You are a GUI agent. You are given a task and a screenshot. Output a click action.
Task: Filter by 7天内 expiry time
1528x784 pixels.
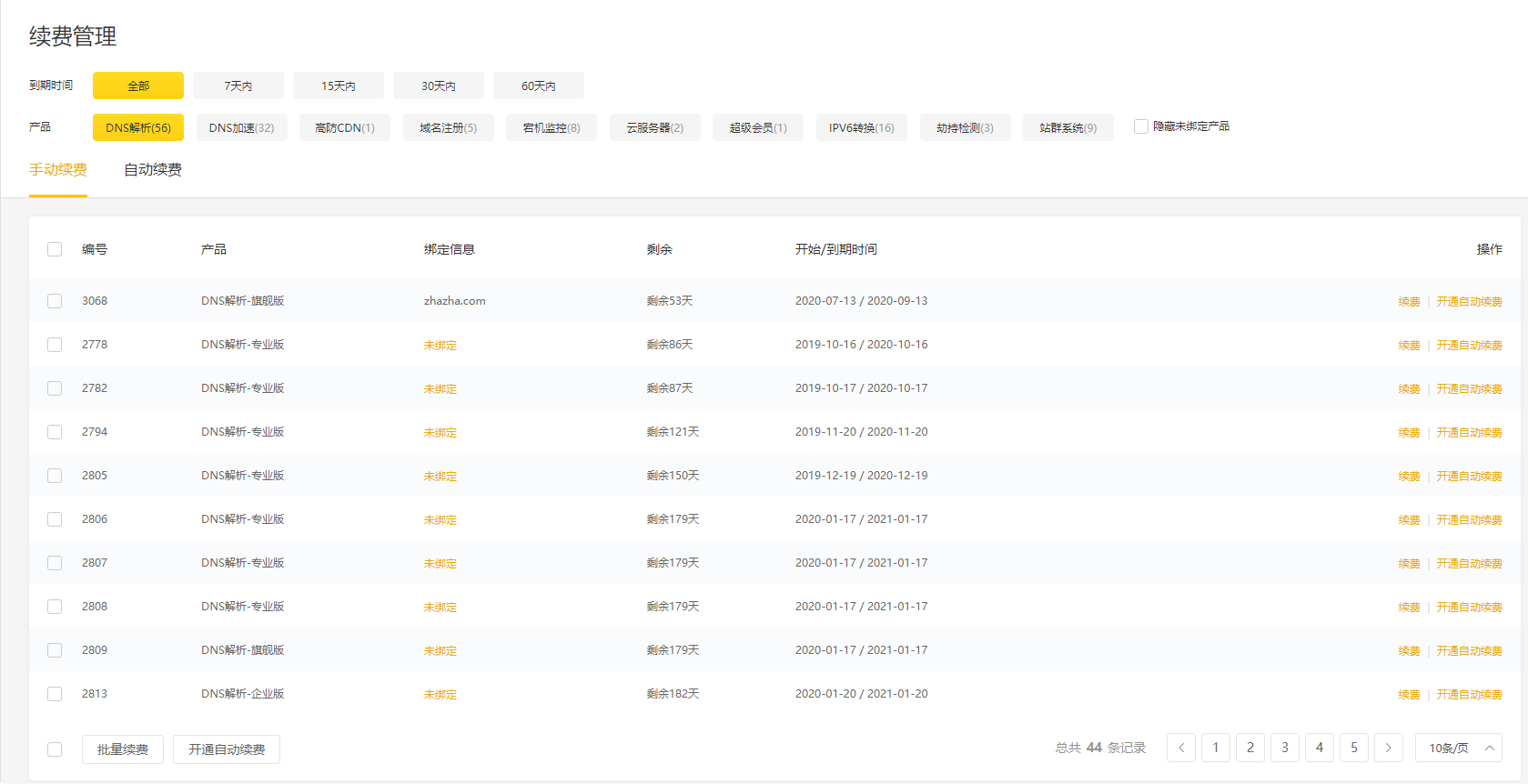coord(238,85)
